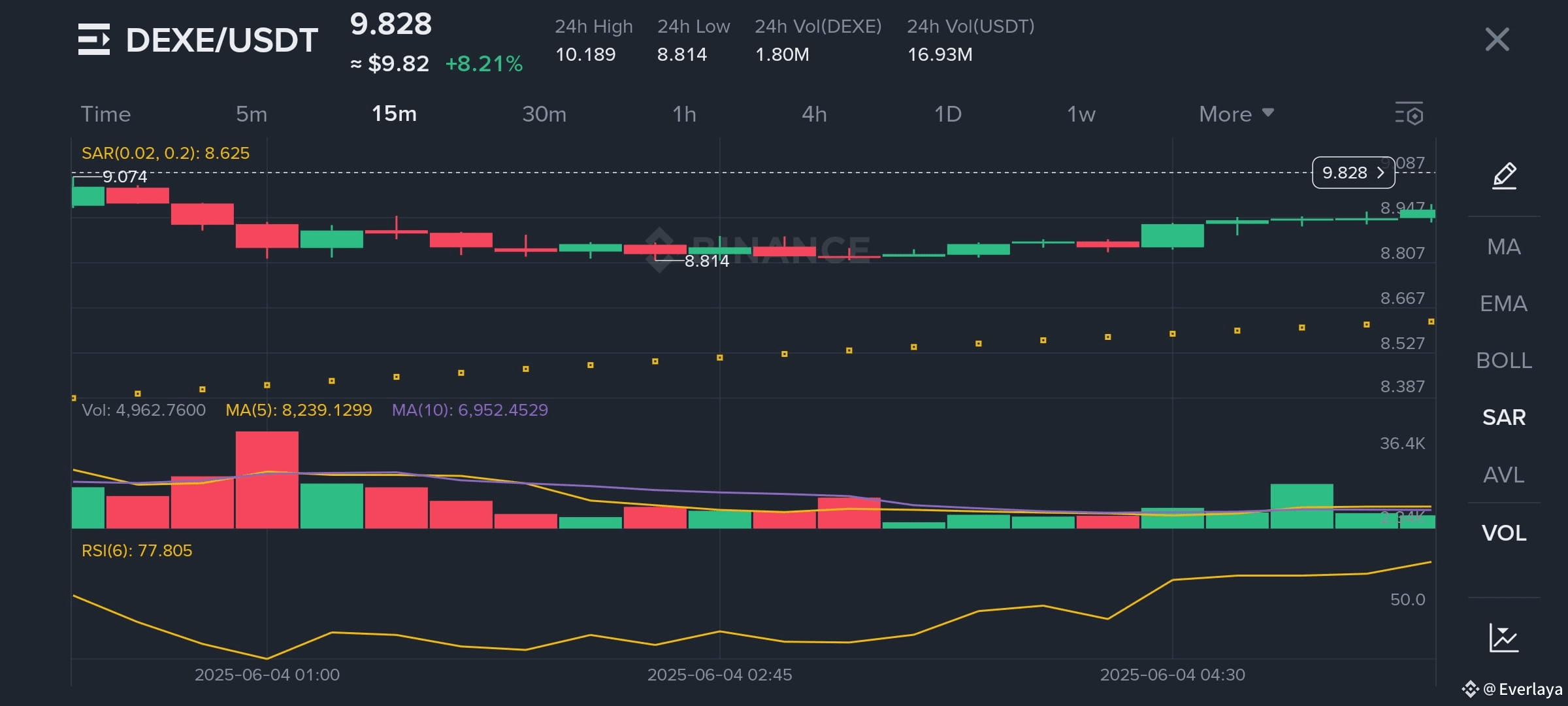Select the 1w interval

coord(1081,114)
